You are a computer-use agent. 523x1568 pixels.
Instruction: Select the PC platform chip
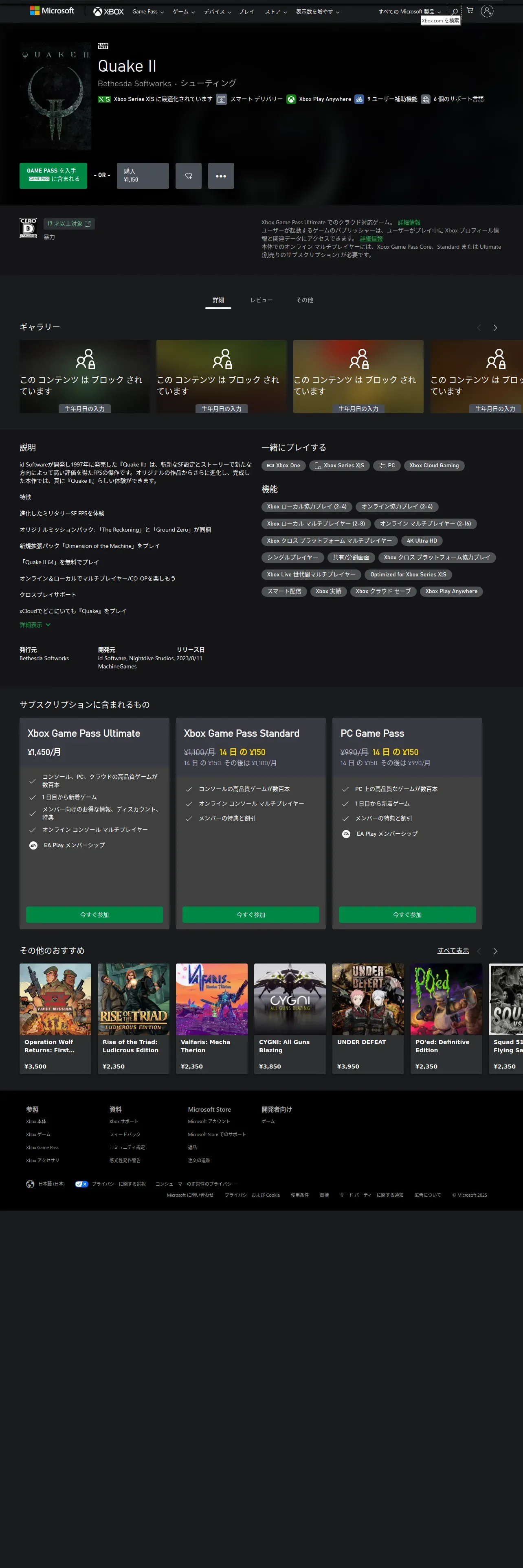pyautogui.click(x=387, y=466)
